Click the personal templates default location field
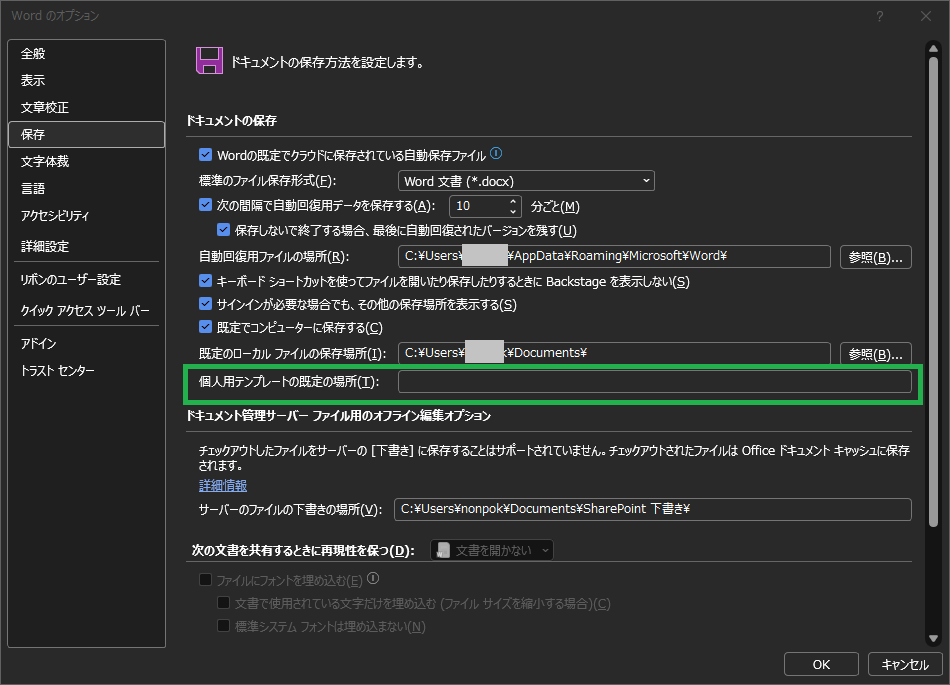Viewport: 950px width, 685px height. point(654,382)
